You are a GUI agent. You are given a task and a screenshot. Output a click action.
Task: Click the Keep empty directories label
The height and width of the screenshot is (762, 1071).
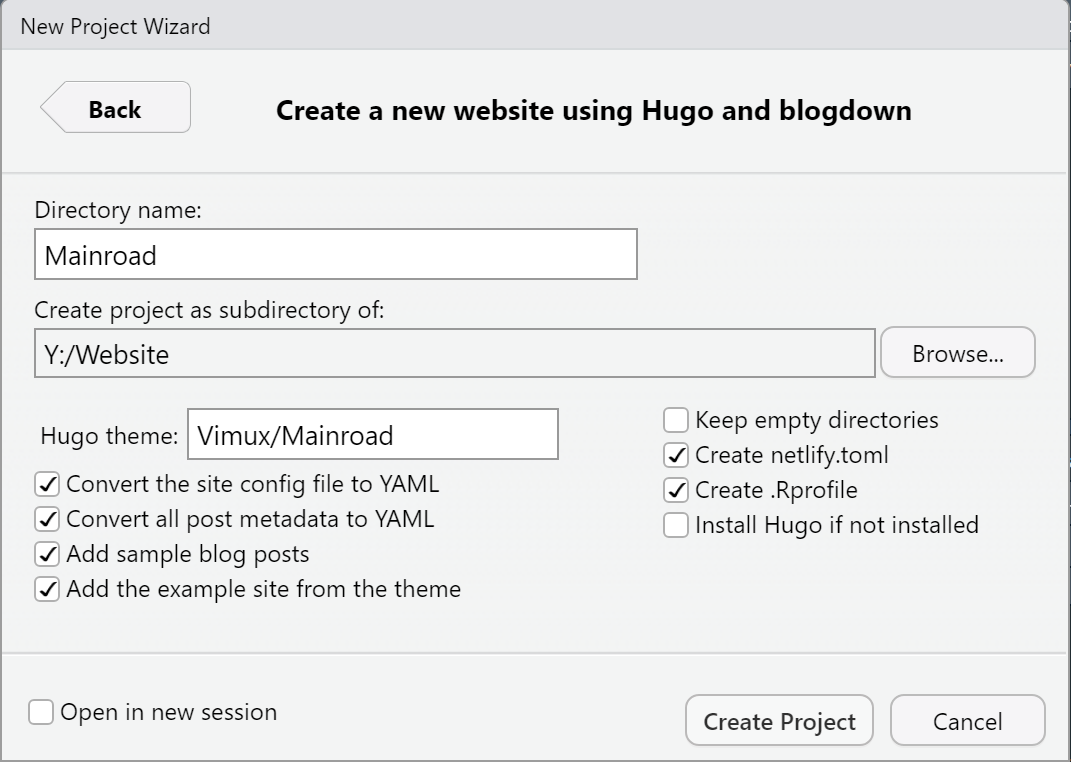tap(817, 420)
